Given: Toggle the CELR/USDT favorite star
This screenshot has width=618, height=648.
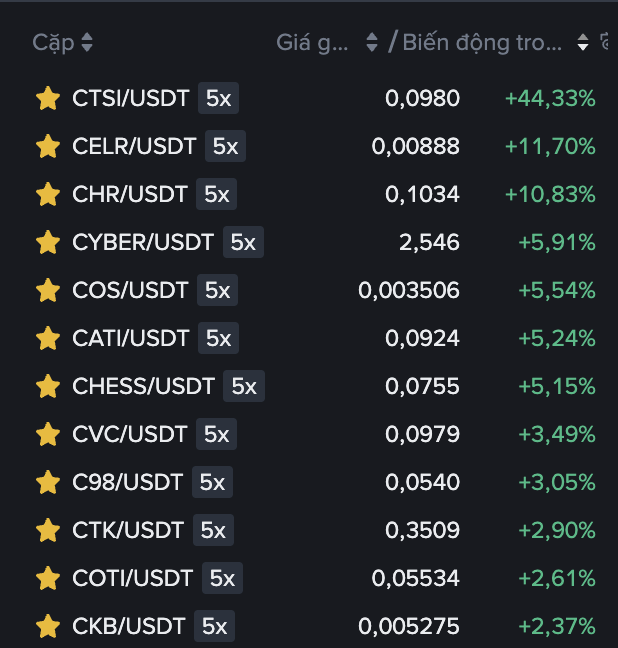Looking at the screenshot, I should (x=47, y=146).
